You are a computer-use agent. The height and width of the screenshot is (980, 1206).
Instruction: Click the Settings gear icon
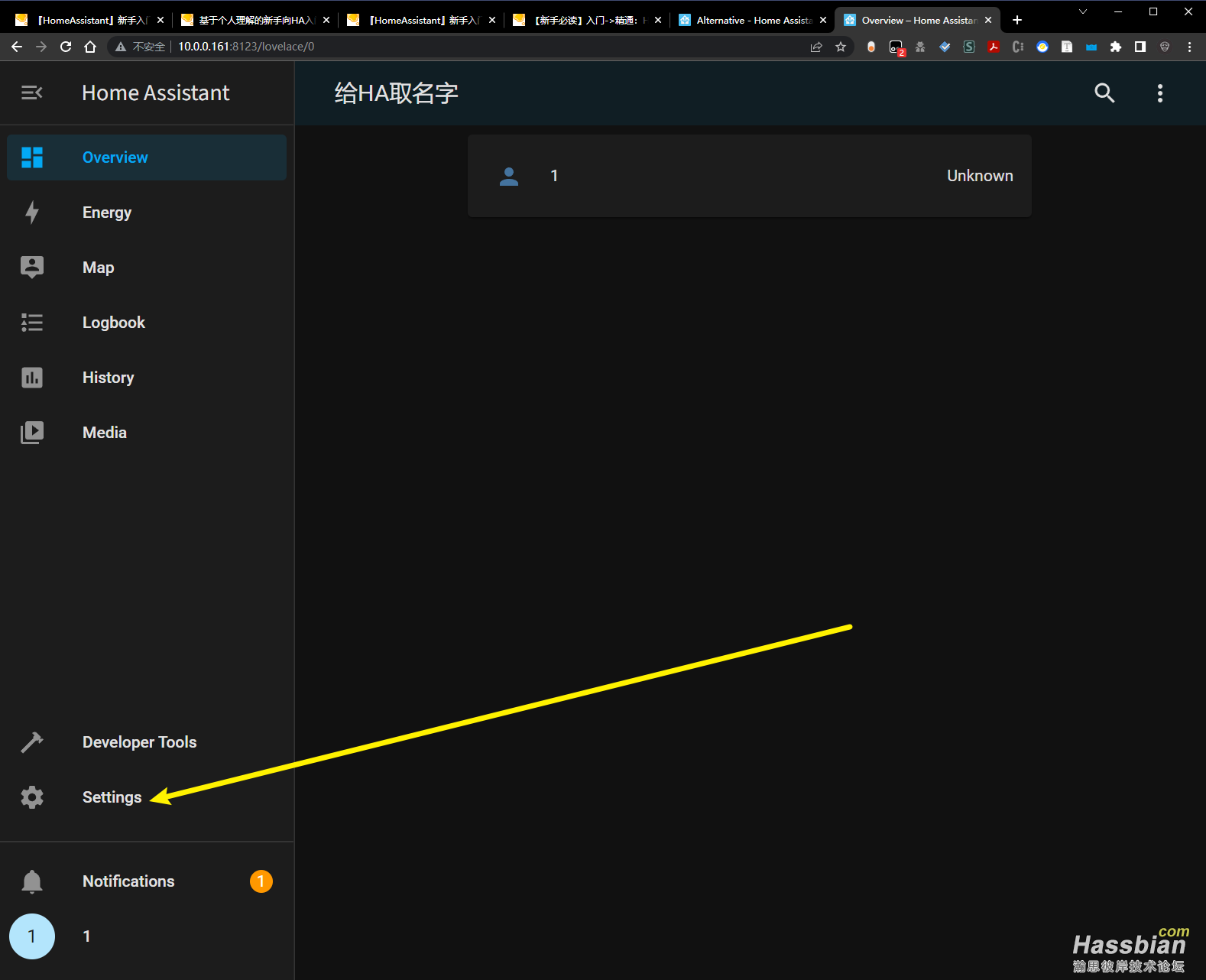coord(32,797)
